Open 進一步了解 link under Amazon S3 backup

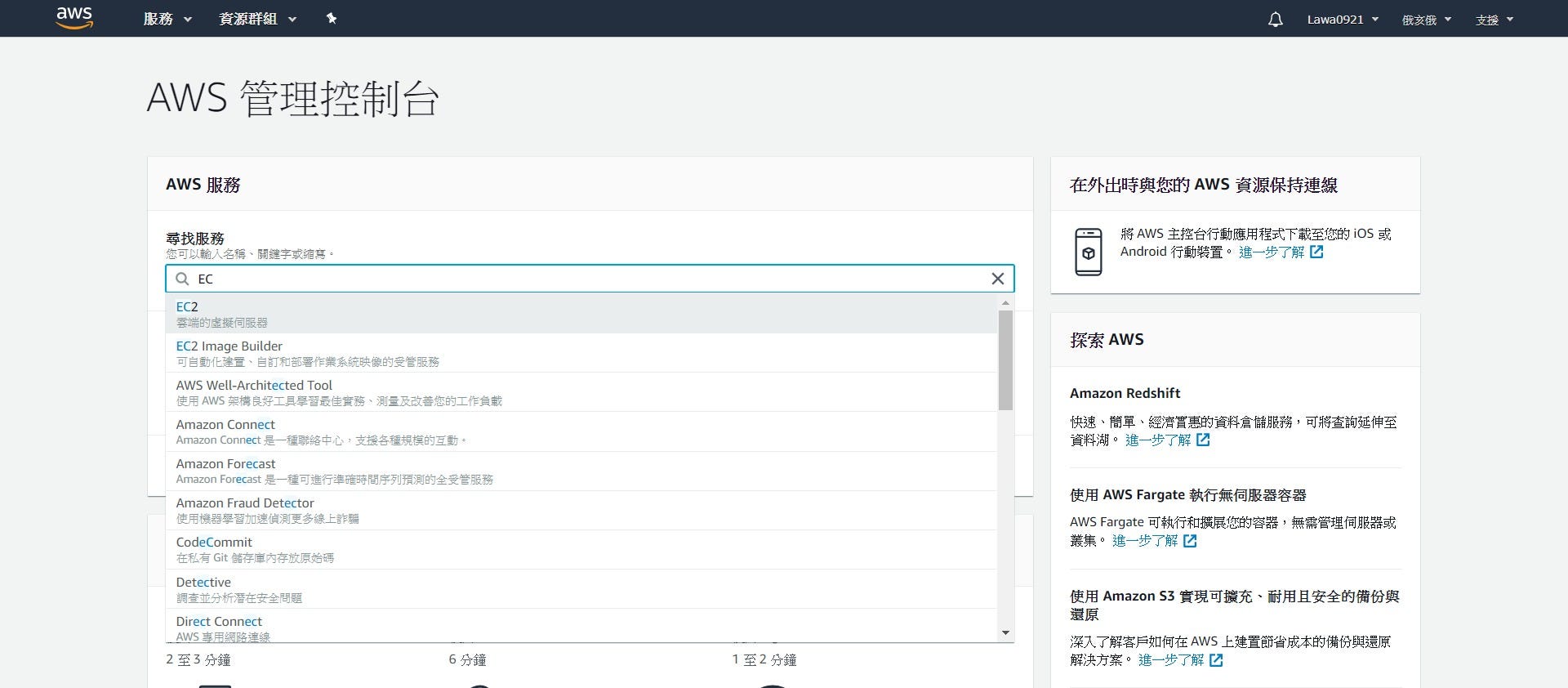[1170, 660]
